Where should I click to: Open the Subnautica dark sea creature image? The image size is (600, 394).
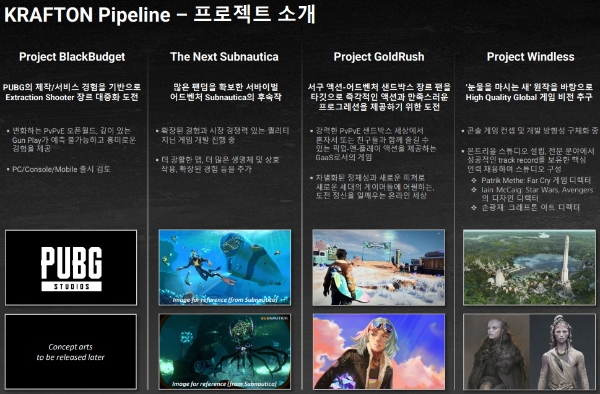pos(225,352)
